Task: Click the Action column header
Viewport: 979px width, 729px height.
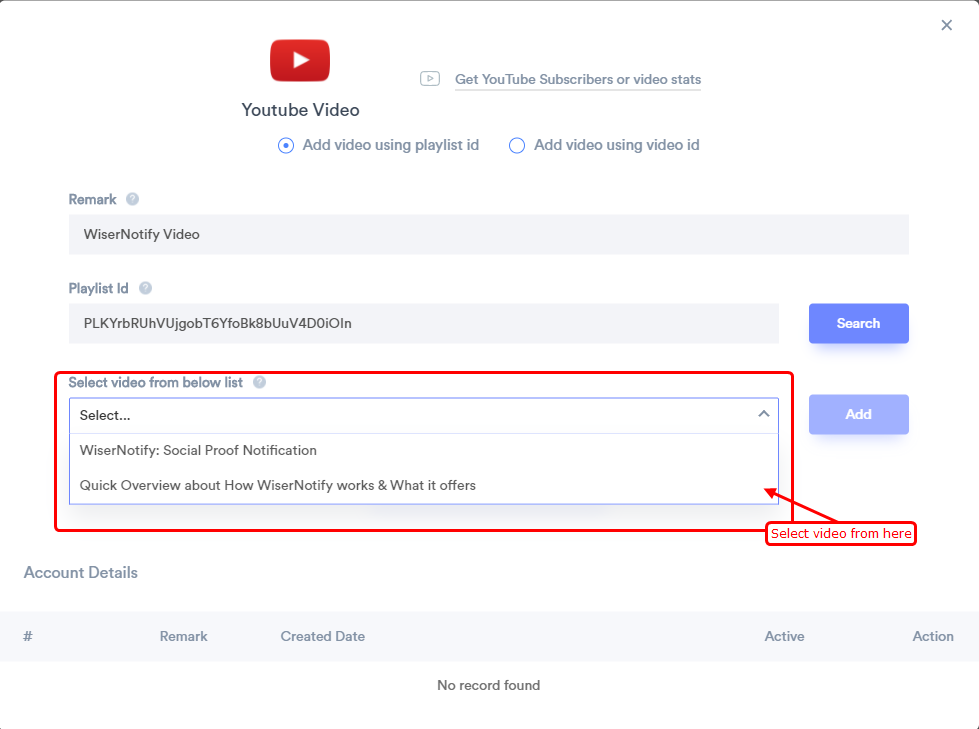Action: (933, 636)
